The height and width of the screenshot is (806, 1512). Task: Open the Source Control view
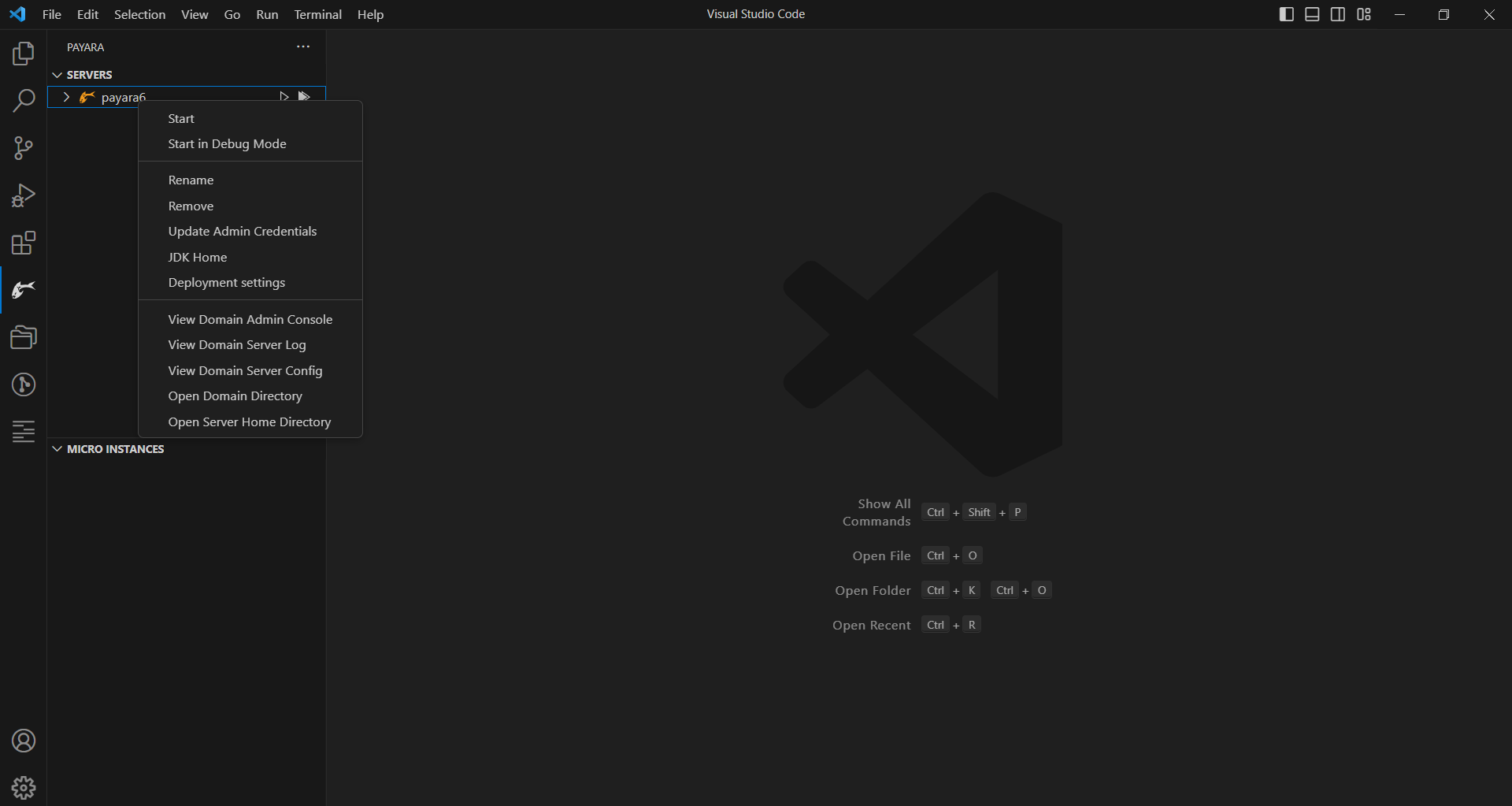click(x=24, y=148)
